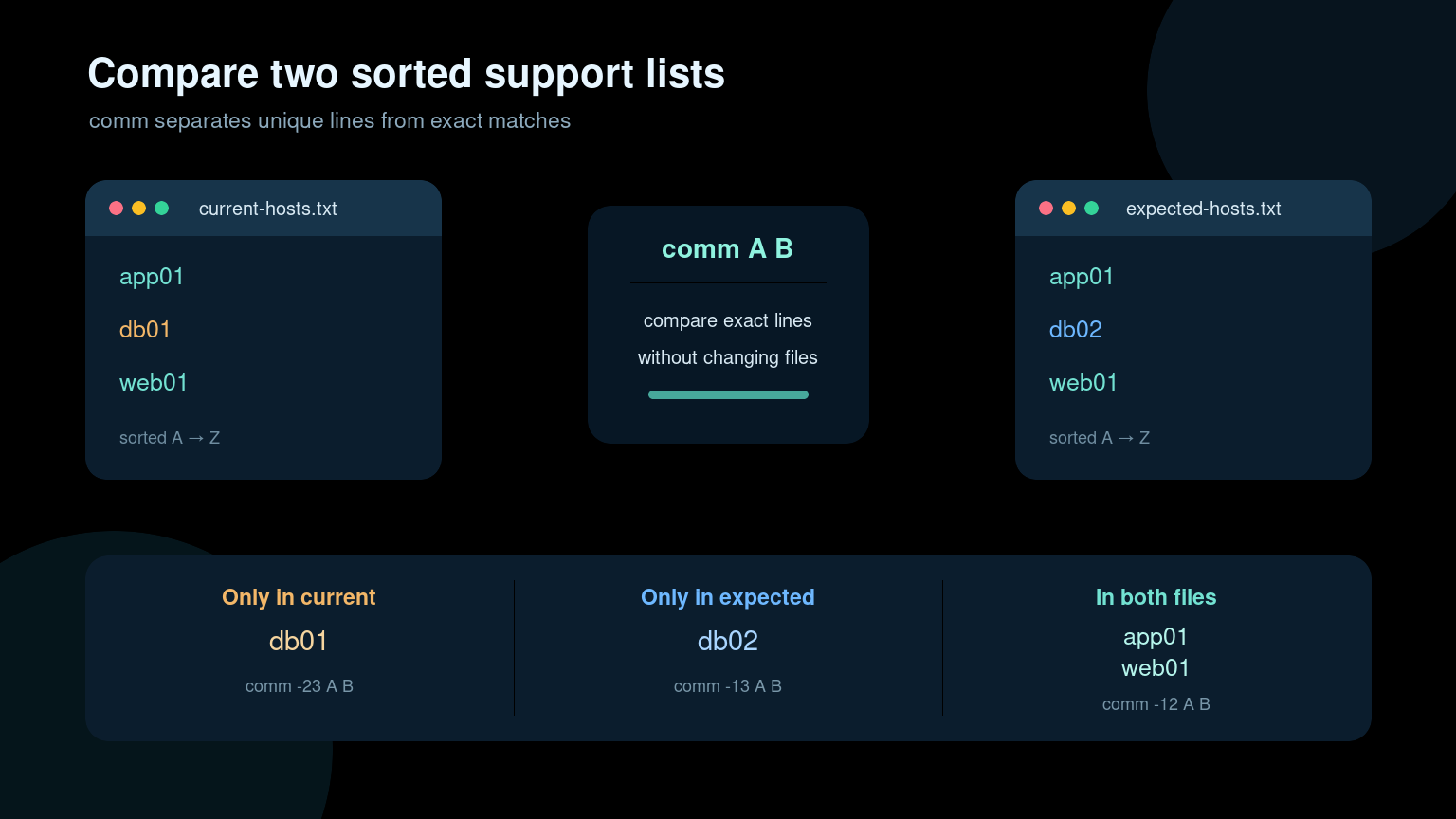Click 'sorted A → Z' in expected-hosts.txt
The image size is (1456, 819).
coord(1100,438)
